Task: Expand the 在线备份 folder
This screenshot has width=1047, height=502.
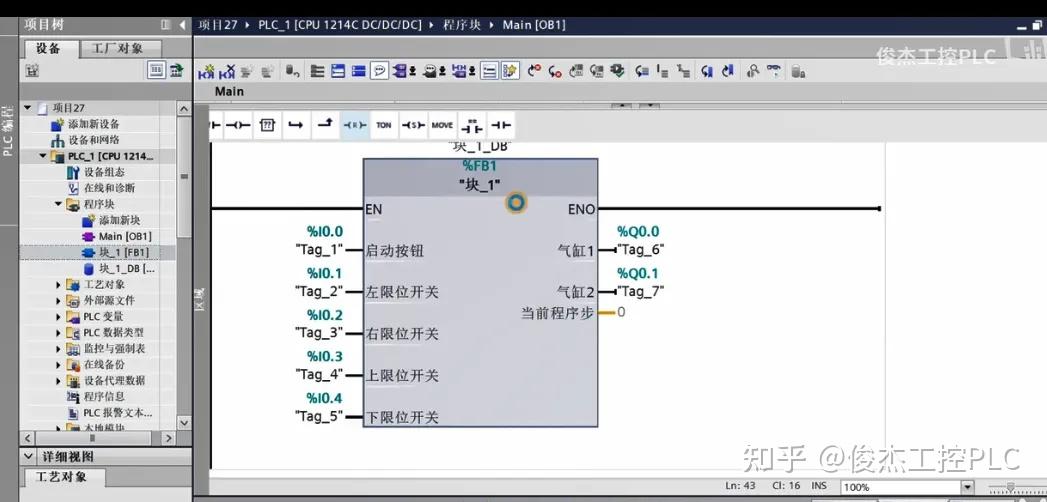Action: point(59,364)
